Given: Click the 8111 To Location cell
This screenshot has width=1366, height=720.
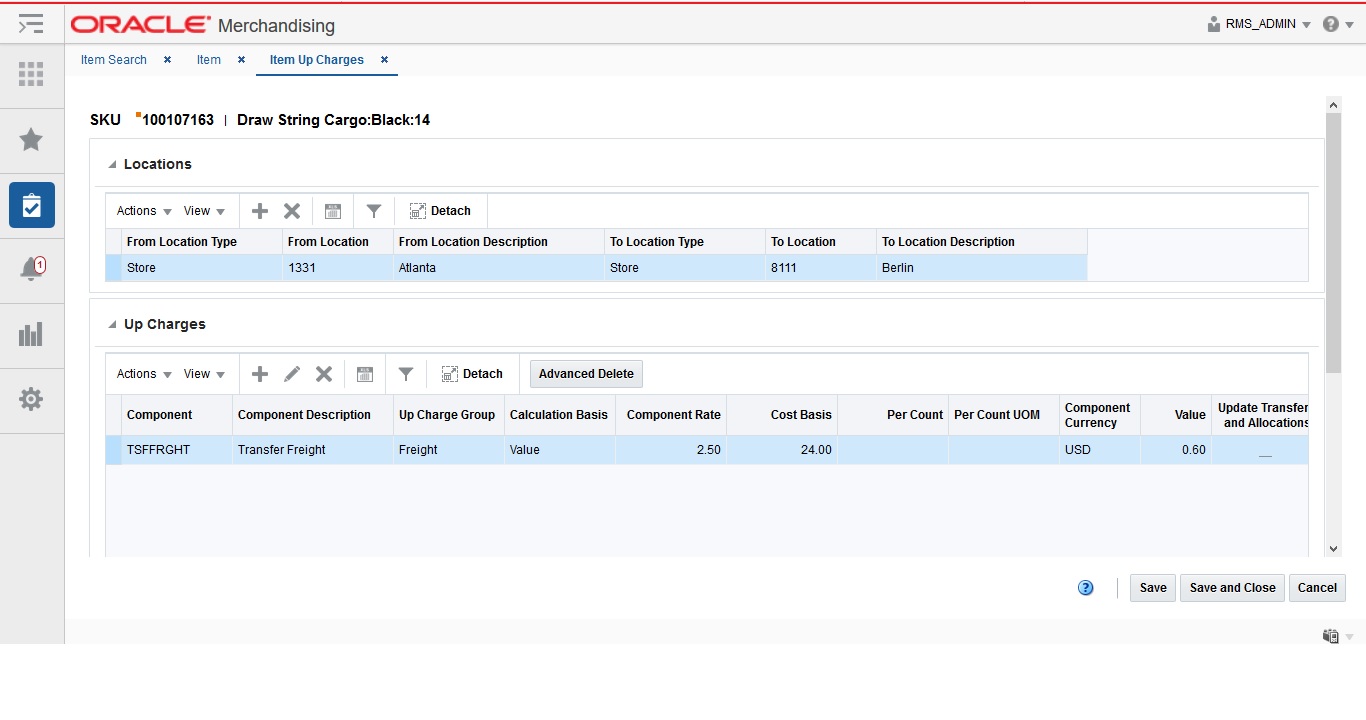Looking at the screenshot, I should click(x=821, y=268).
